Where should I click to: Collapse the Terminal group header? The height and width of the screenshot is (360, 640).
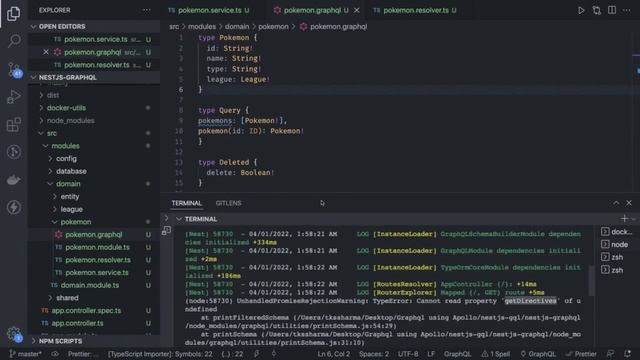click(x=197, y=219)
